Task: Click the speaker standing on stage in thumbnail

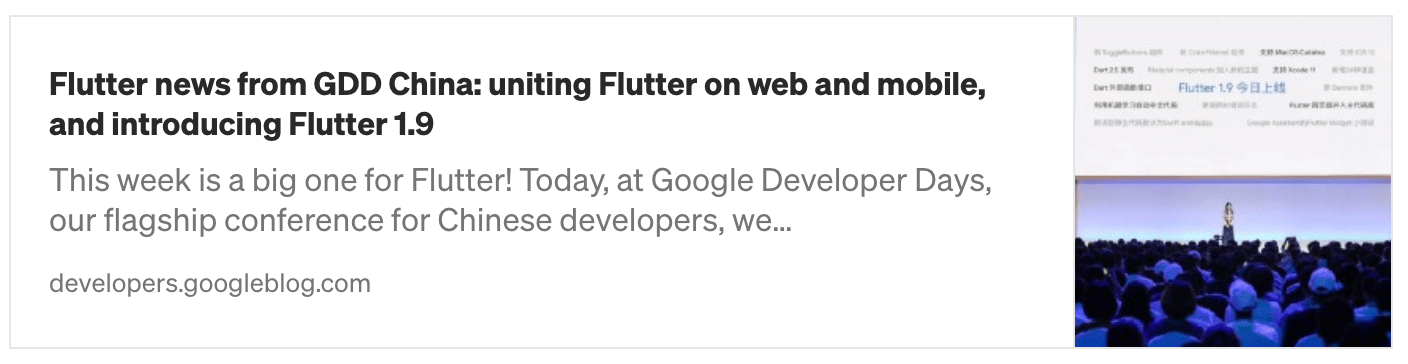Action: click(x=1228, y=221)
